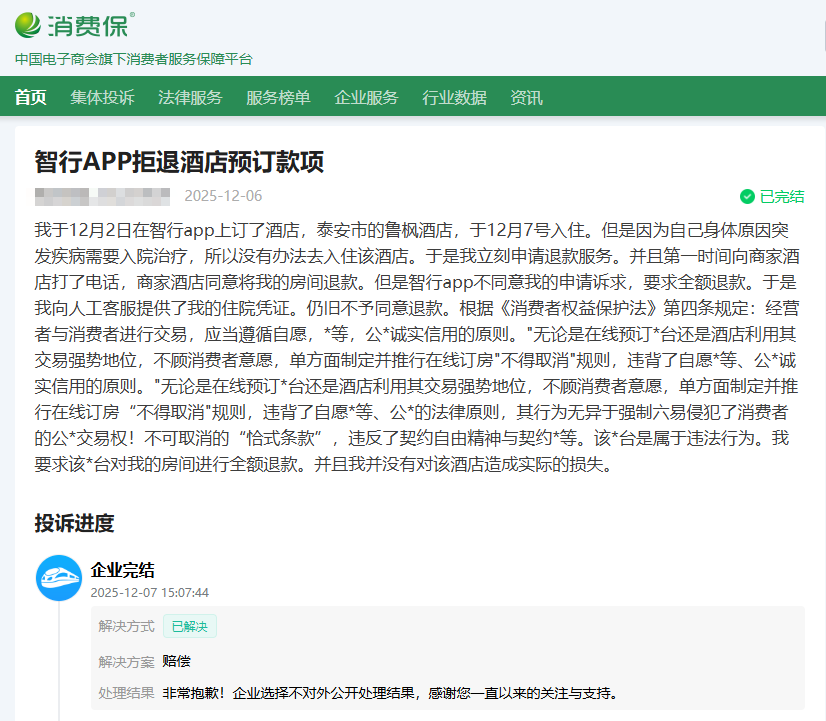Open the 资讯 news section
Image resolution: width=826 pixels, height=721 pixels.
point(525,98)
